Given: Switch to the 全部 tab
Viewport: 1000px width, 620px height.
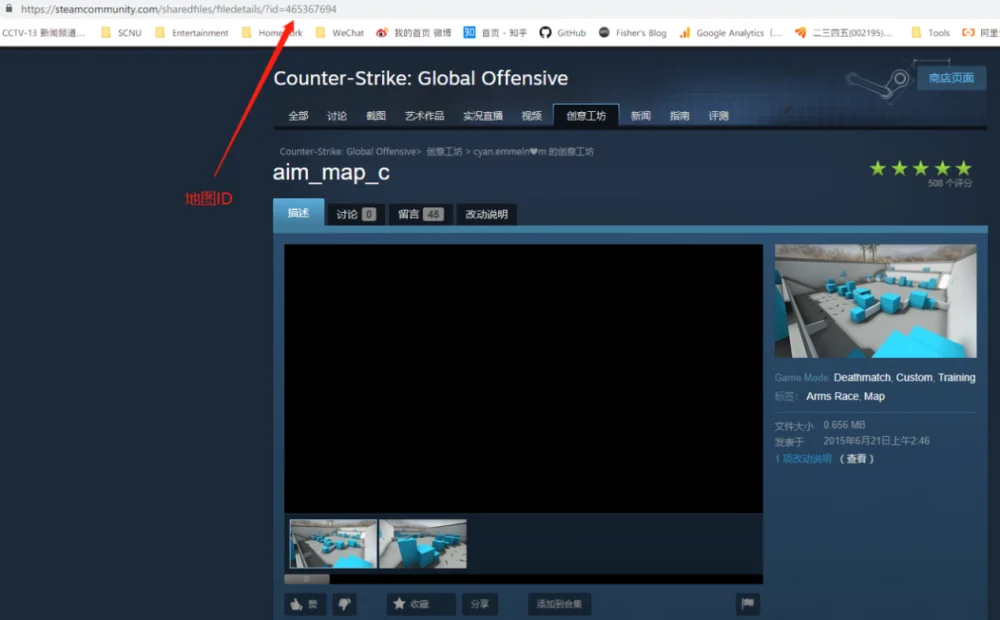Looking at the screenshot, I should pos(298,115).
